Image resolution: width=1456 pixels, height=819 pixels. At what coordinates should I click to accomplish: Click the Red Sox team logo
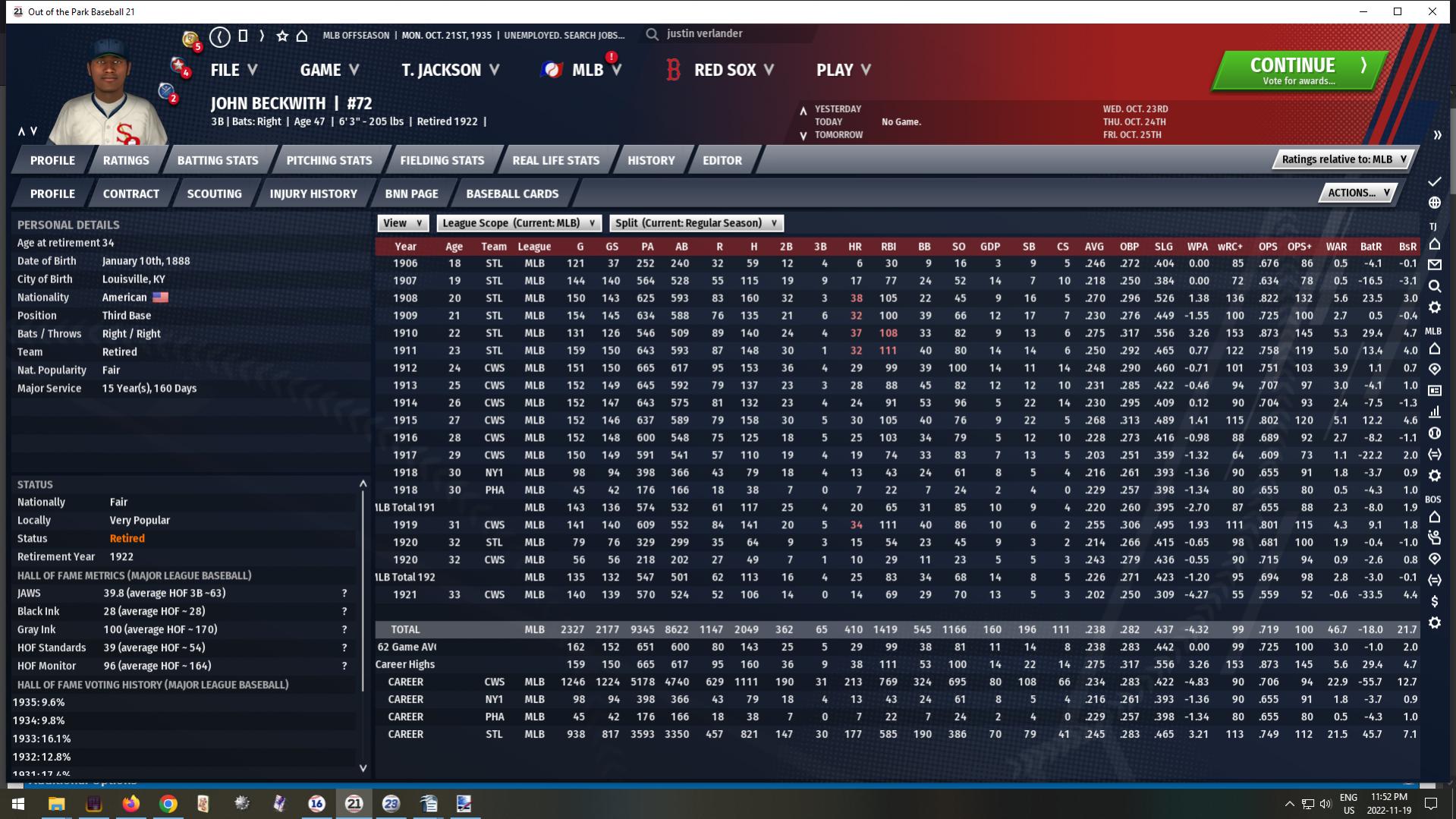click(672, 70)
